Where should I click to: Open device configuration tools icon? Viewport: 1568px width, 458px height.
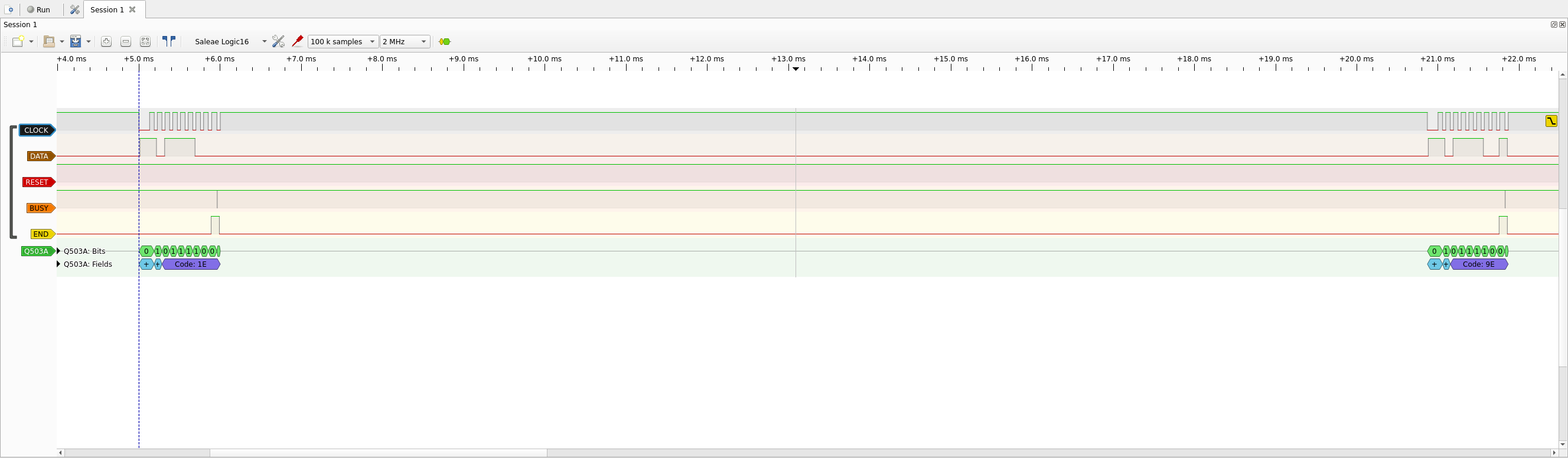coord(278,41)
